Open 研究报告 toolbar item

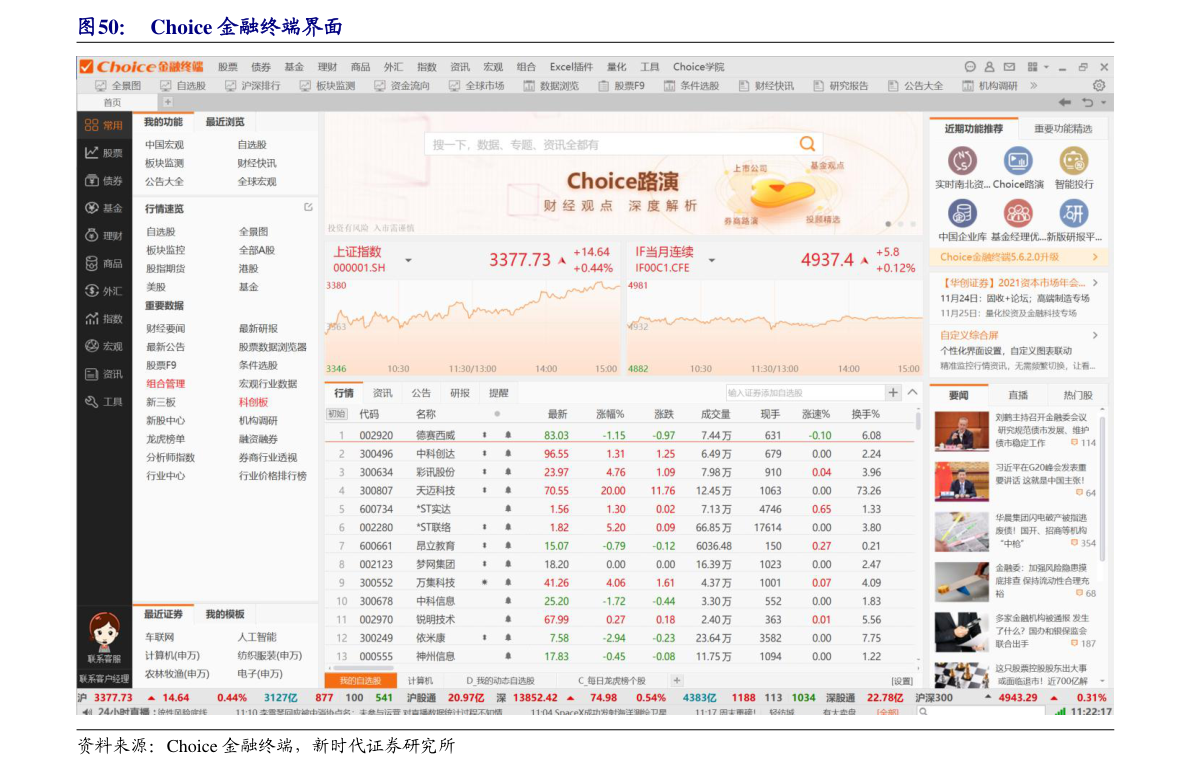pyautogui.click(x=841, y=86)
